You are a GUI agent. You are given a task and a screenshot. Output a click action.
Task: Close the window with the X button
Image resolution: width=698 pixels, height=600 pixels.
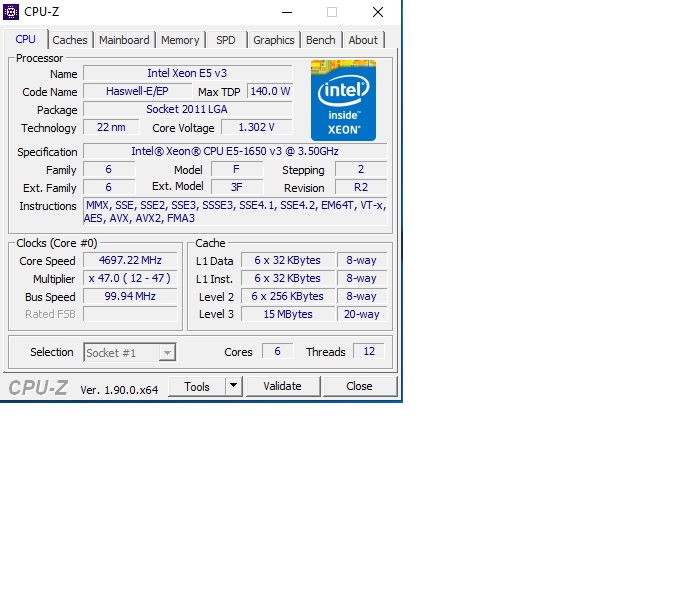click(x=378, y=12)
